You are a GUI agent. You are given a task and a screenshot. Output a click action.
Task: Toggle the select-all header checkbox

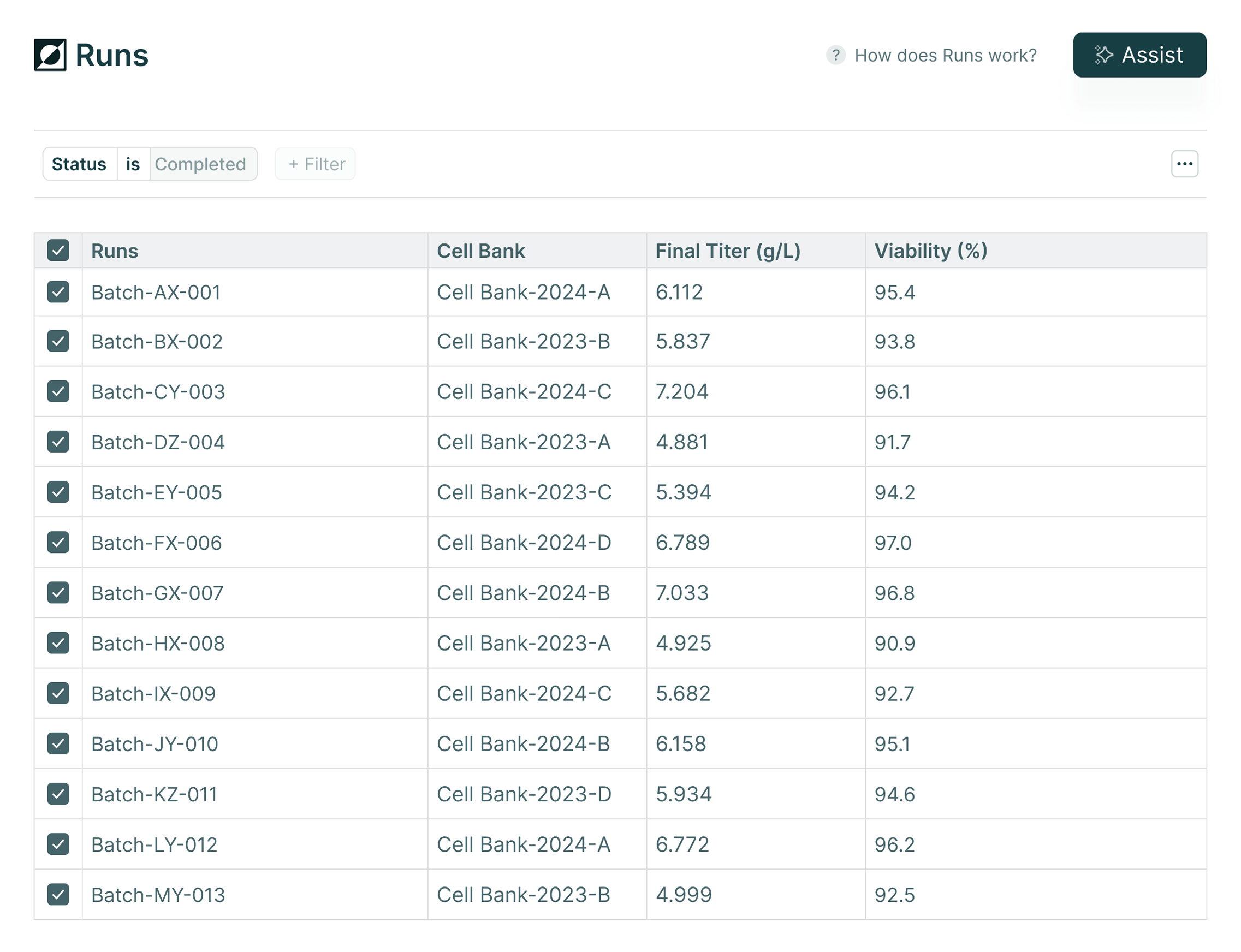(x=58, y=251)
